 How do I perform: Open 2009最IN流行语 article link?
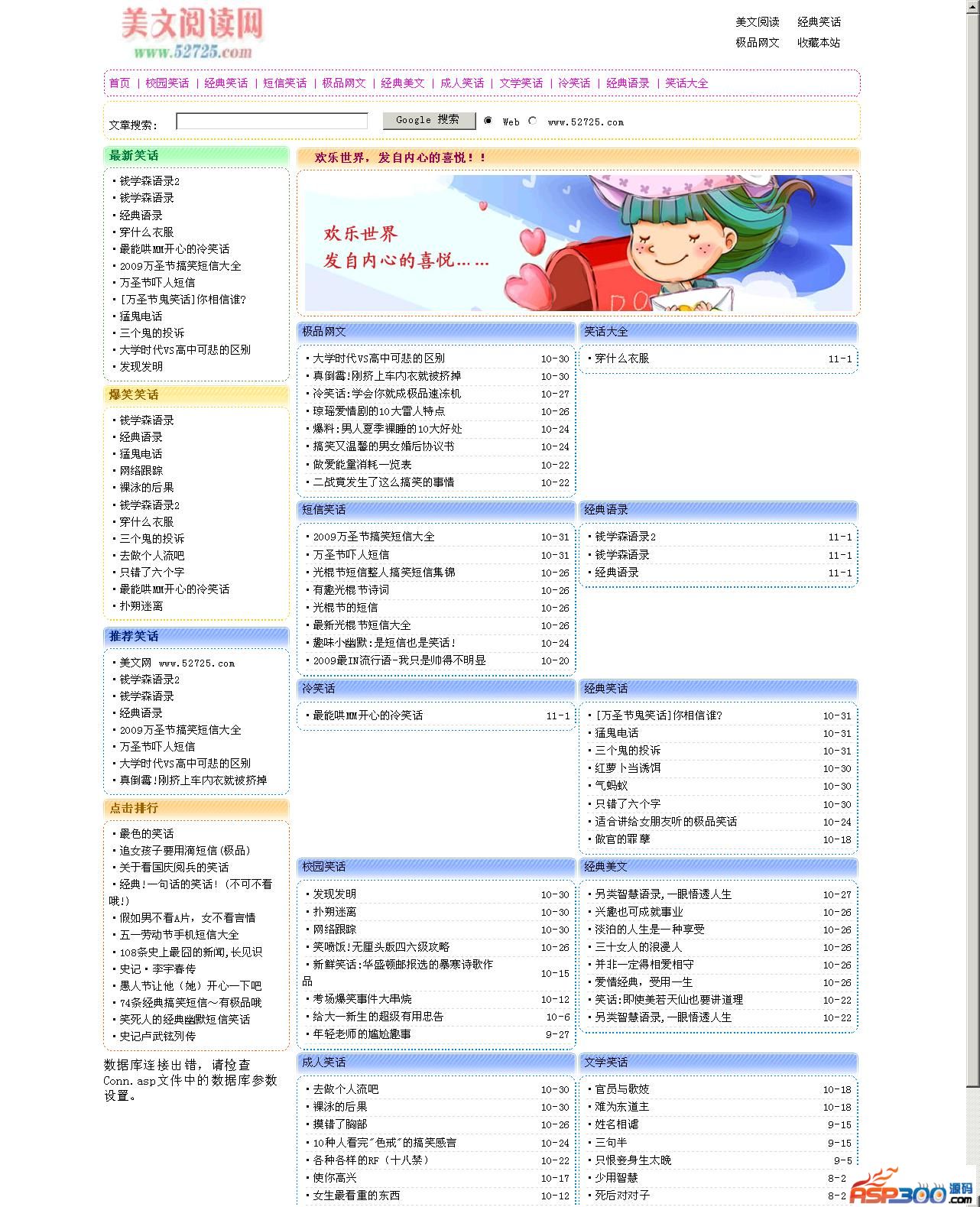coord(399,660)
